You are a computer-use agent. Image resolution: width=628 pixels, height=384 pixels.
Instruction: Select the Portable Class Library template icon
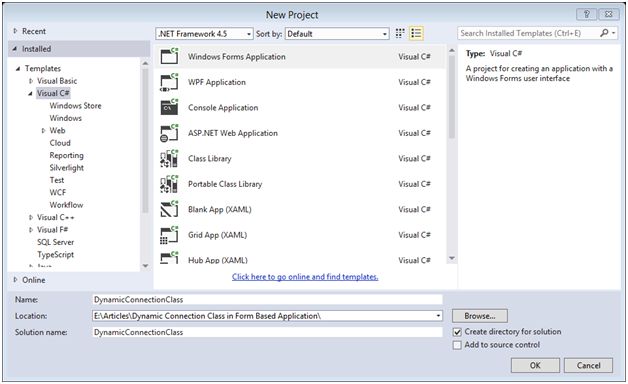[169, 184]
